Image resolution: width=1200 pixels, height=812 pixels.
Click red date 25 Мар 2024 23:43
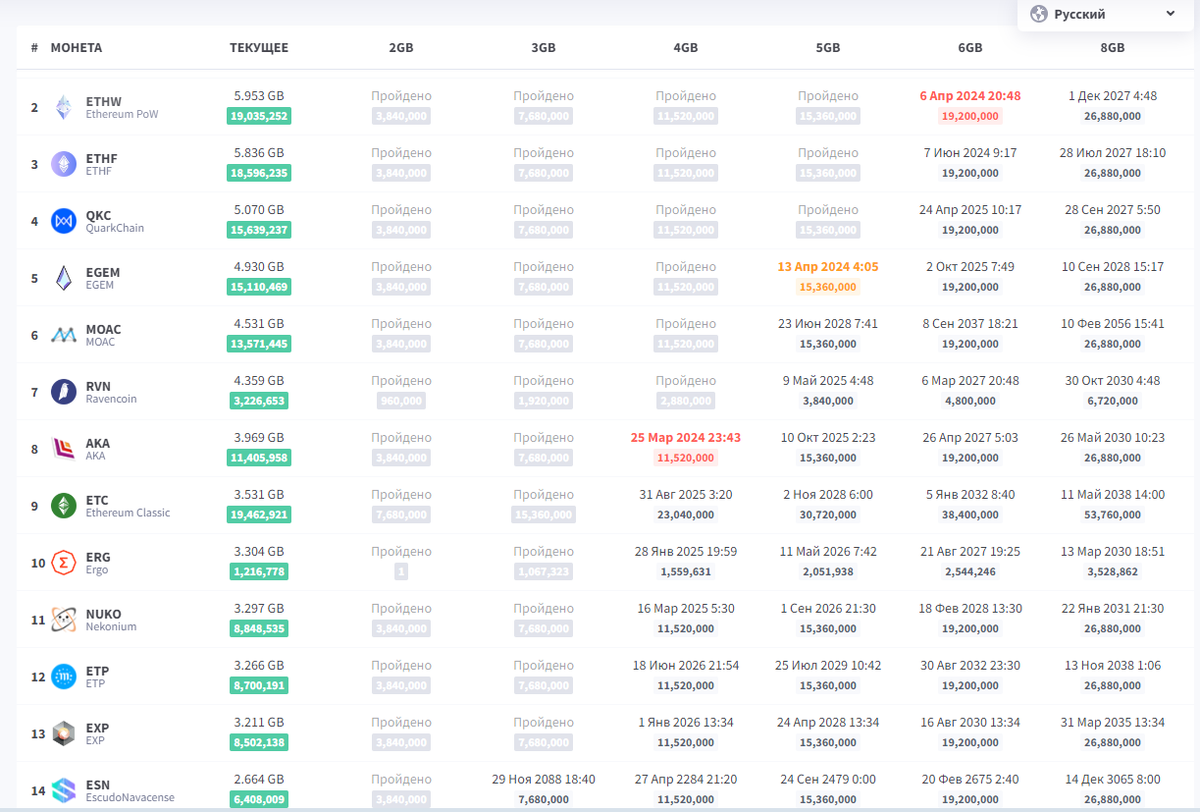pyautogui.click(x=686, y=438)
